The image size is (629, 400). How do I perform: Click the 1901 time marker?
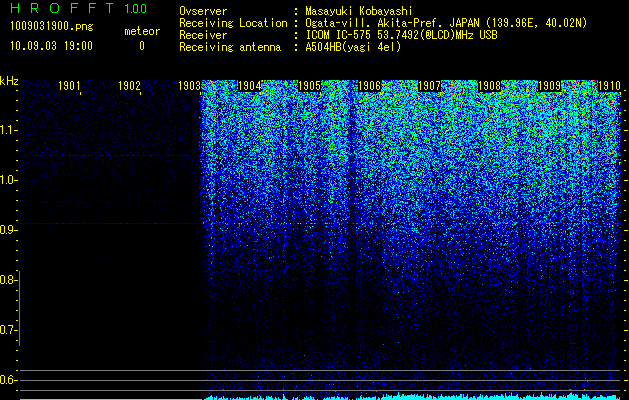pyautogui.click(x=69, y=86)
